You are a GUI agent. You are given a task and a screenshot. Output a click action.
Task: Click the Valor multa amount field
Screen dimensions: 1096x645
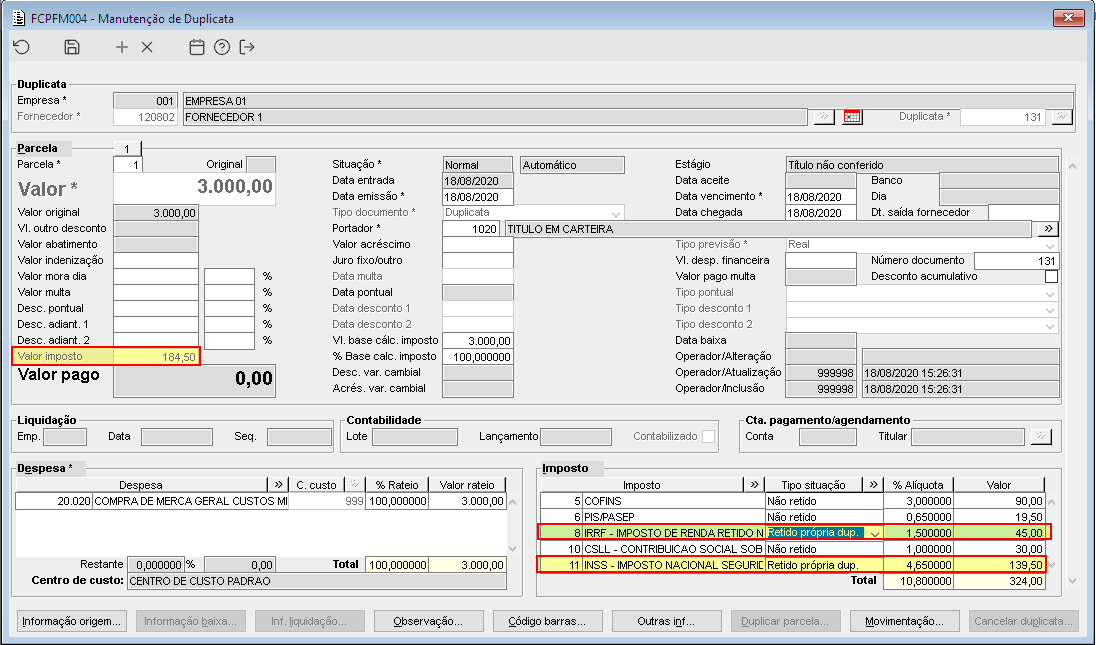[x=156, y=293]
